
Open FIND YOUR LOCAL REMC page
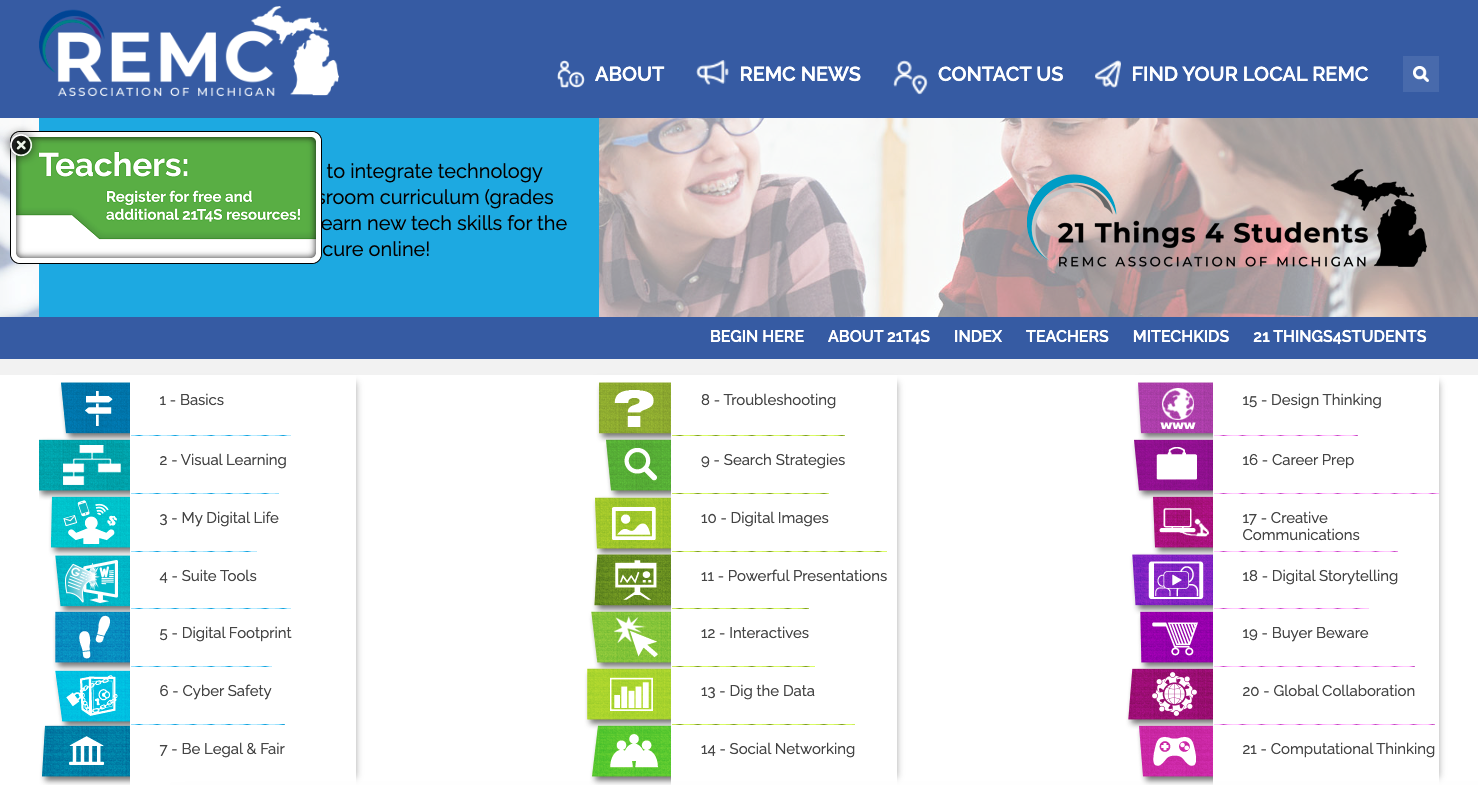click(x=1232, y=74)
